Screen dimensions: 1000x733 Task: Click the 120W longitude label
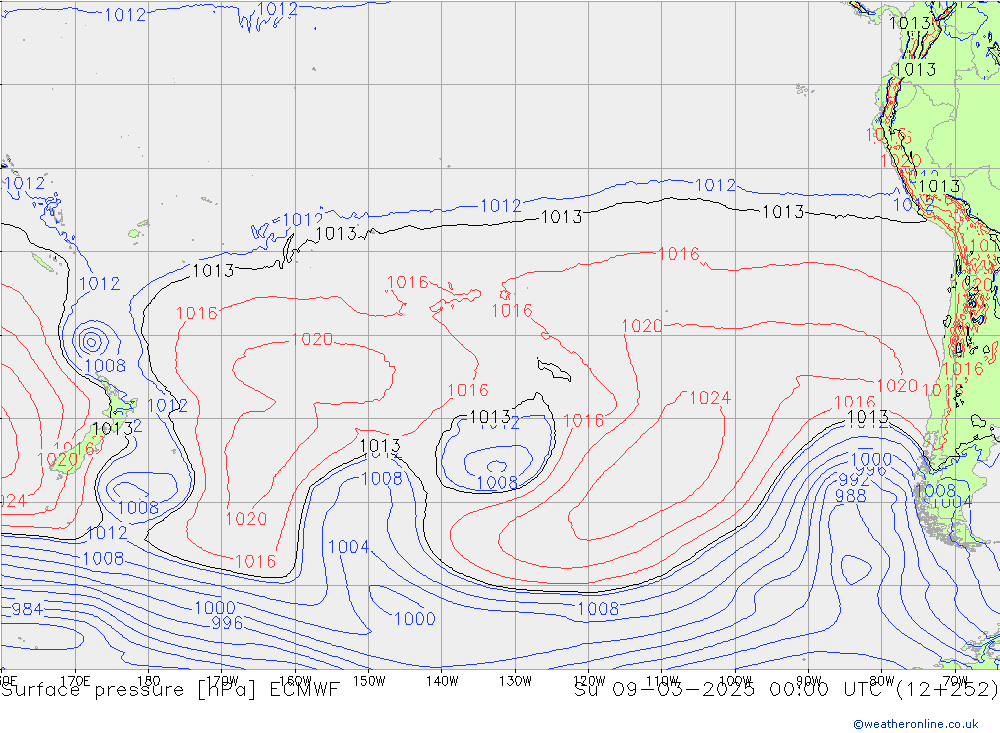[589, 681]
